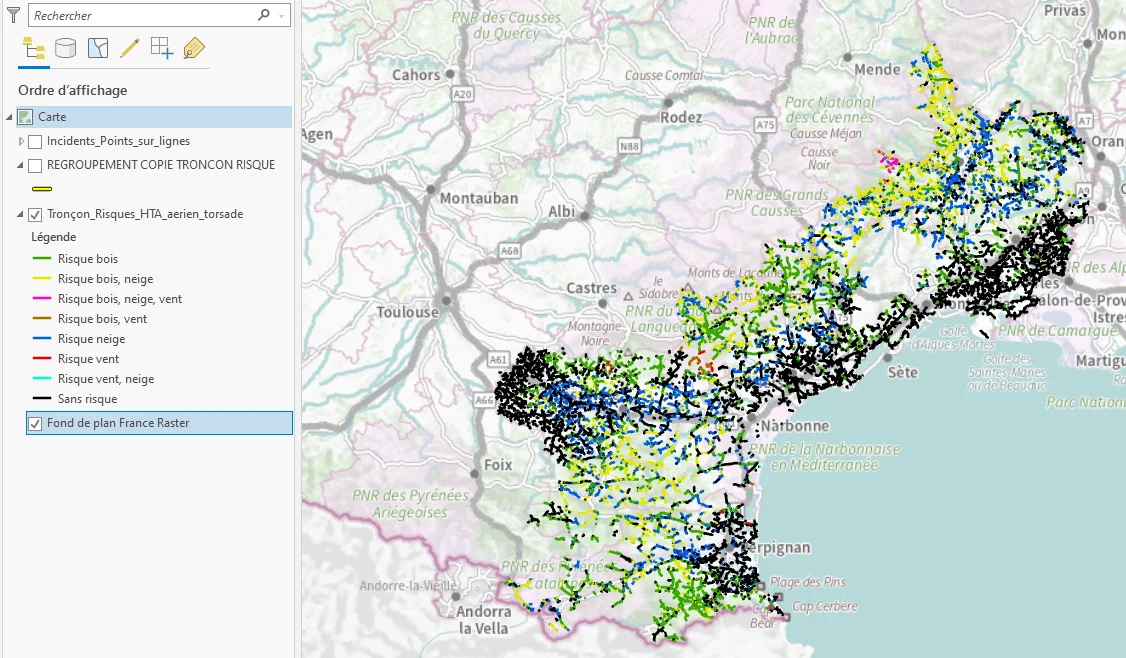Click the A61 road shield on map
1126x658 pixels.
498,359
